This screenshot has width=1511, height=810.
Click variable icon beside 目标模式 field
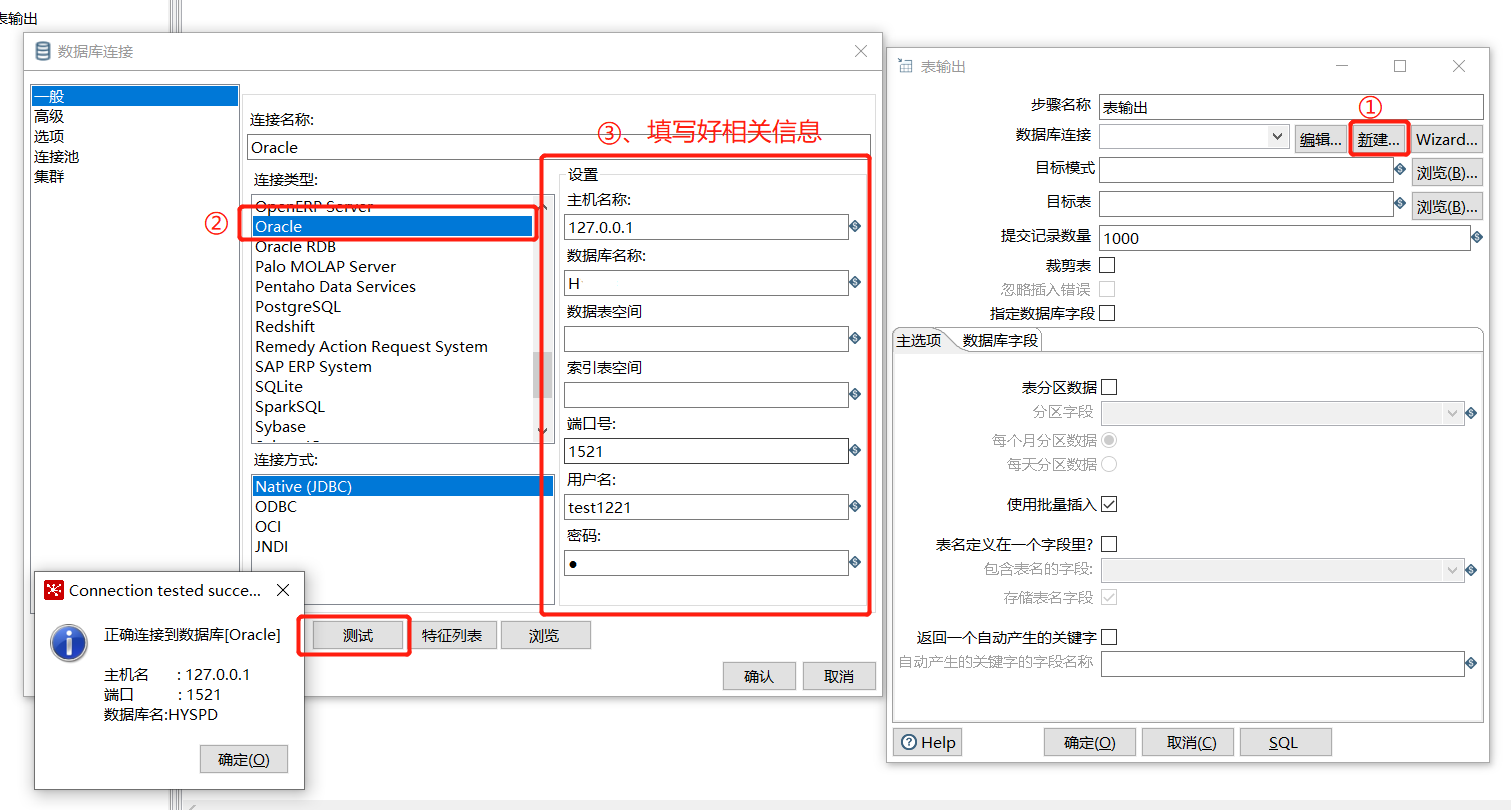tap(1400, 171)
